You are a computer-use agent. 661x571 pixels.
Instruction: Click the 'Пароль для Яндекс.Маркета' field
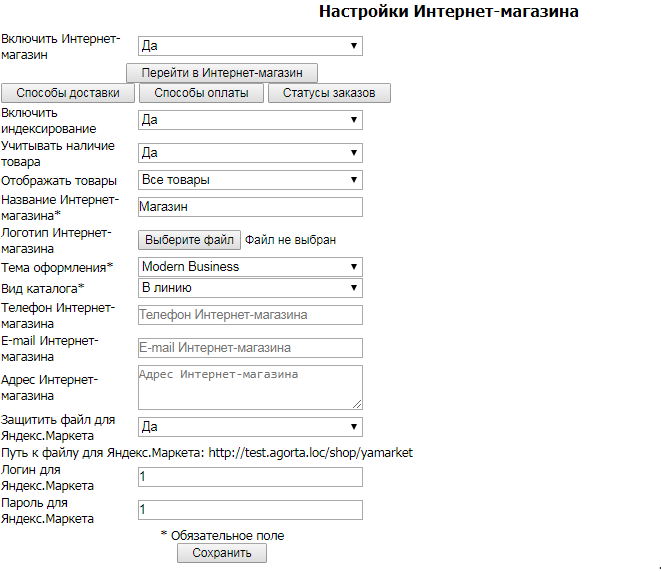[250, 510]
